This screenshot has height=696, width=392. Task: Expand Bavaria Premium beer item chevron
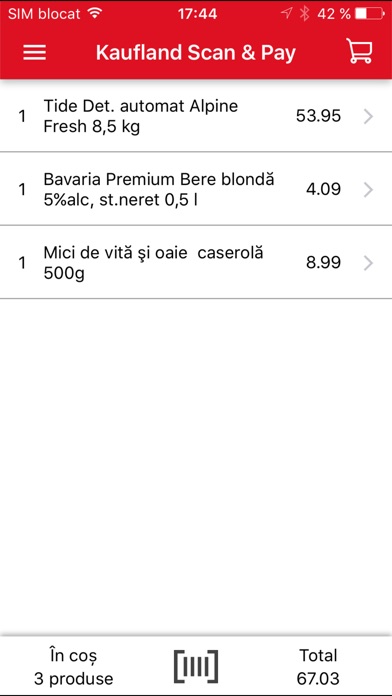(x=368, y=190)
